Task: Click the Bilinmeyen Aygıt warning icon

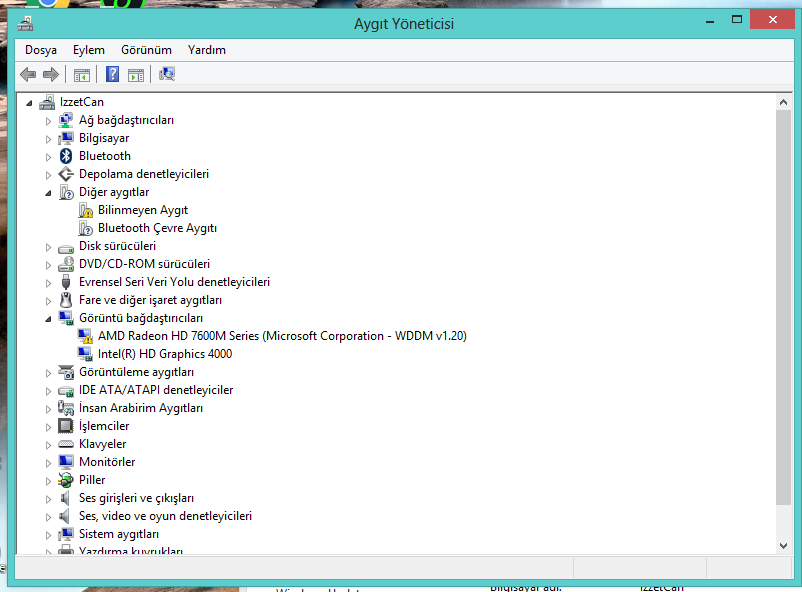Action: point(85,210)
